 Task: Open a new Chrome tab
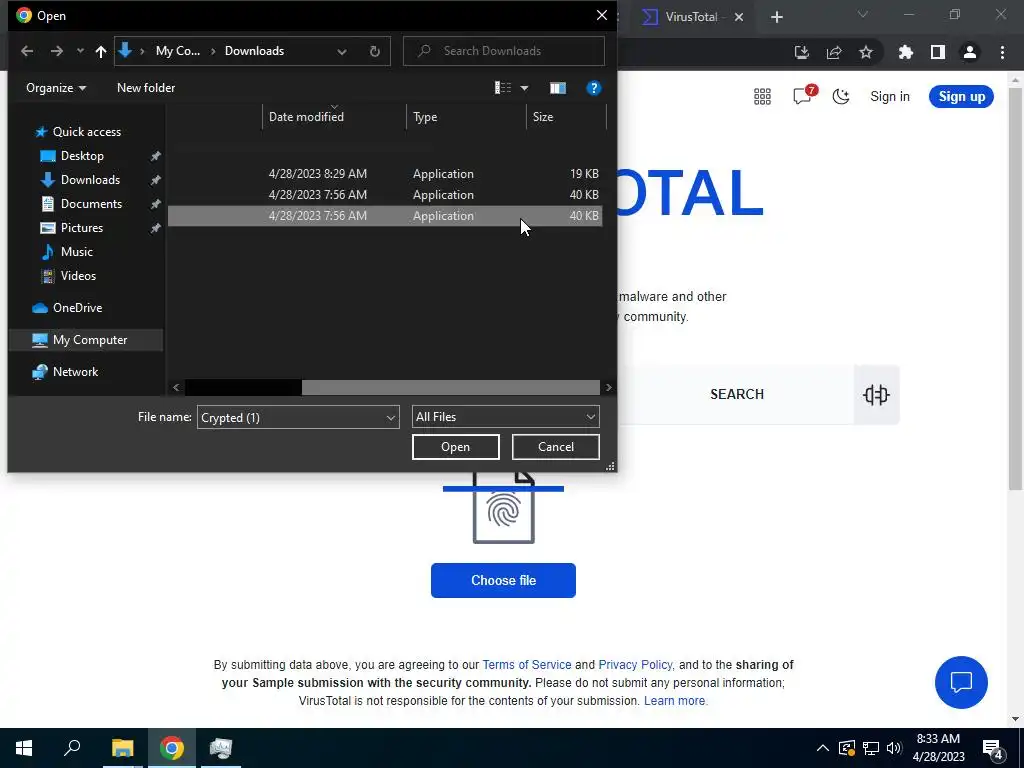(776, 17)
